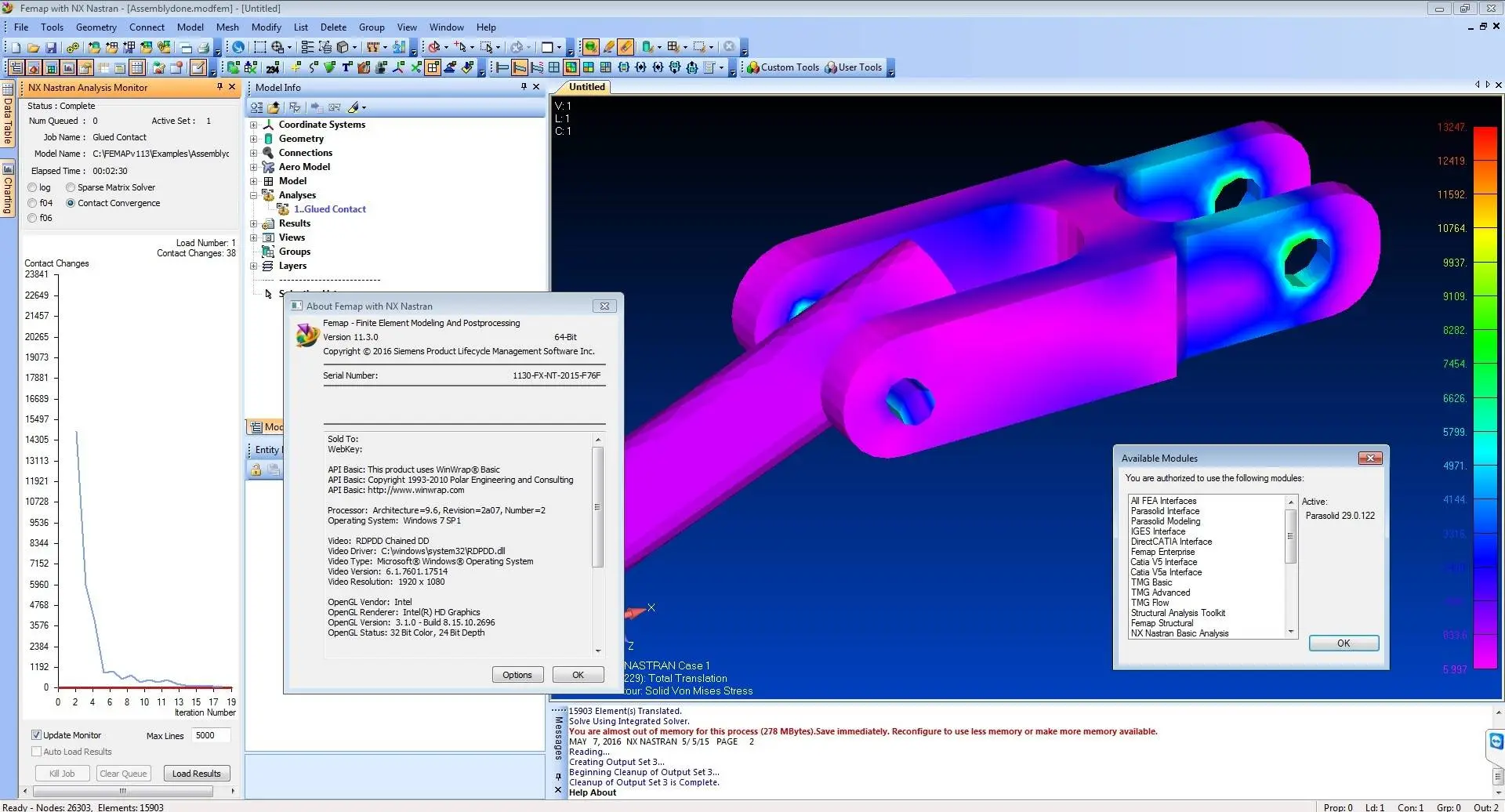This screenshot has height=812, width=1505.
Task: Click the gears preferences icon in toolbar
Action: coord(72,47)
